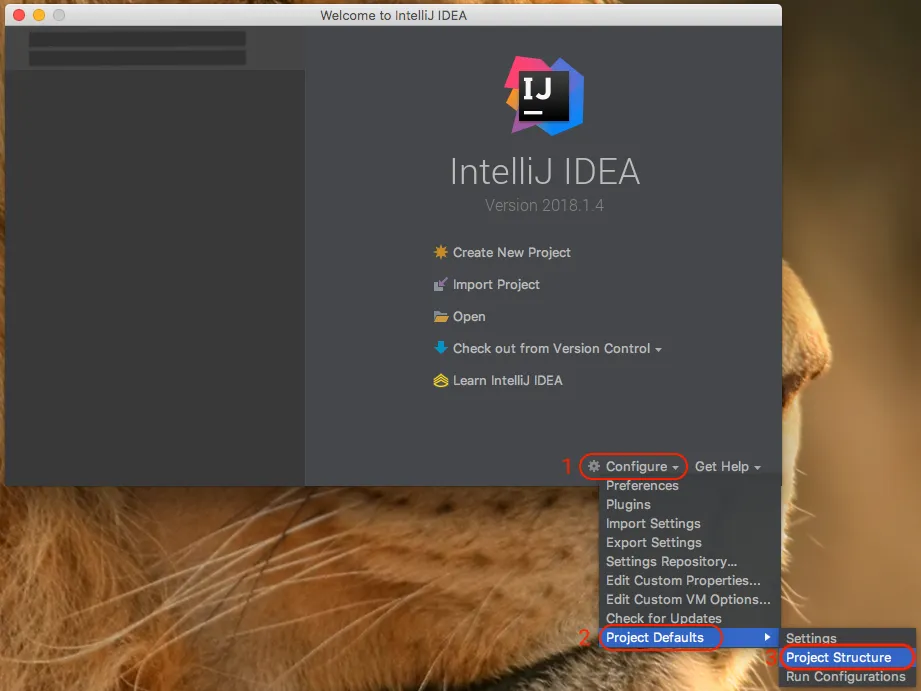Select Project Structure submenu item
This screenshot has width=921, height=691.
848,658
